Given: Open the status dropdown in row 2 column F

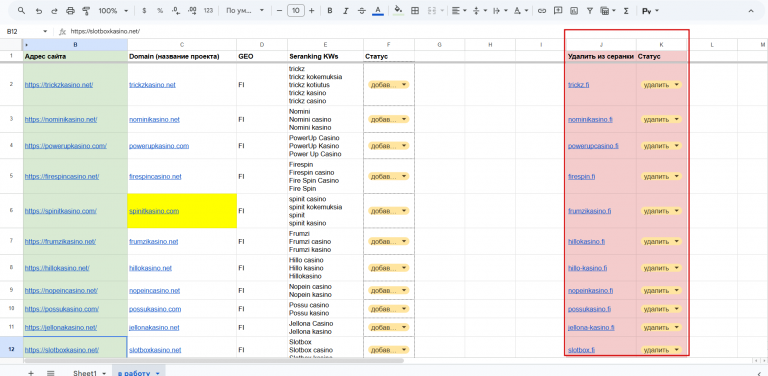Looking at the screenshot, I should (x=388, y=85).
